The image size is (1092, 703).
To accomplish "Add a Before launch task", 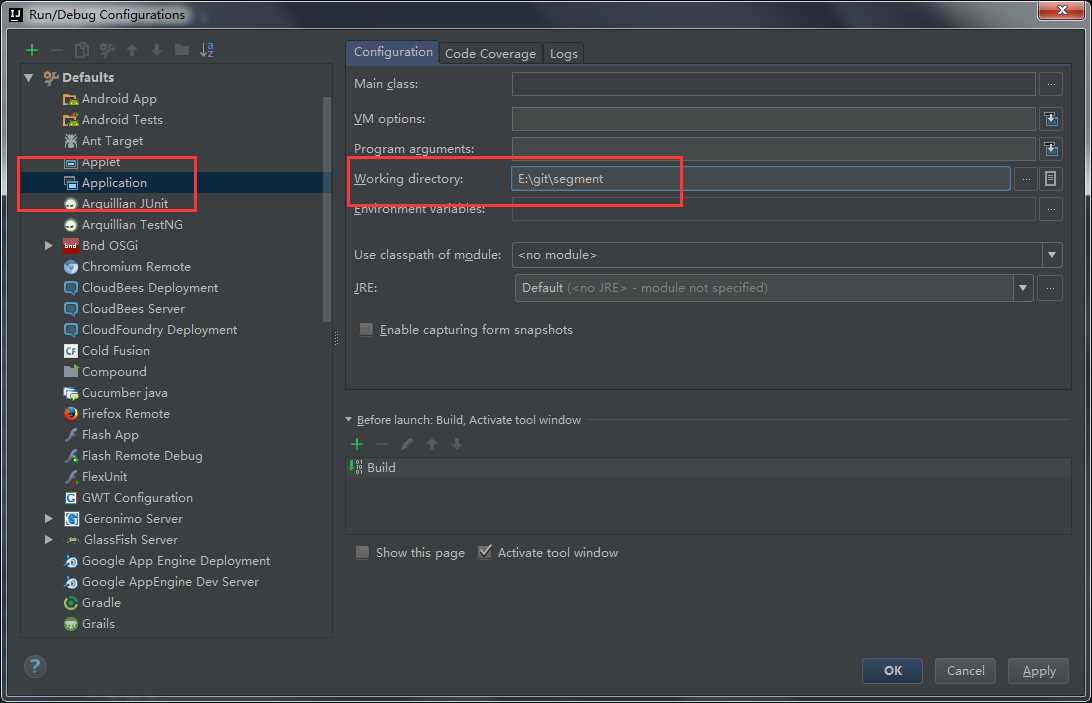I will [x=357, y=444].
